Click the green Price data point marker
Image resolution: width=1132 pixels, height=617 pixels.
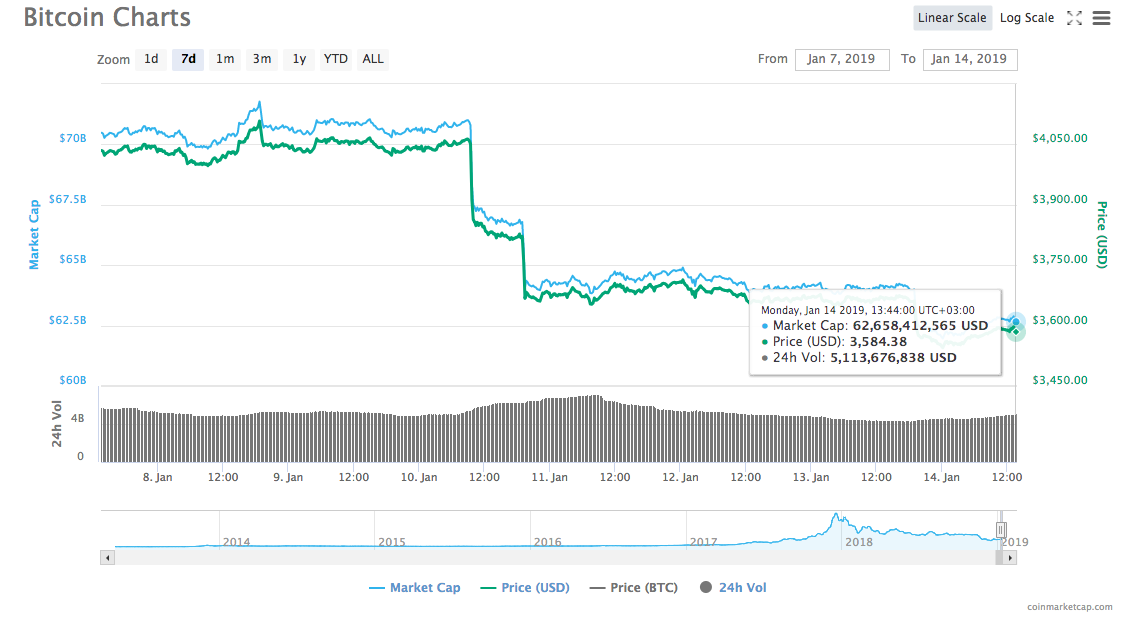click(1016, 331)
